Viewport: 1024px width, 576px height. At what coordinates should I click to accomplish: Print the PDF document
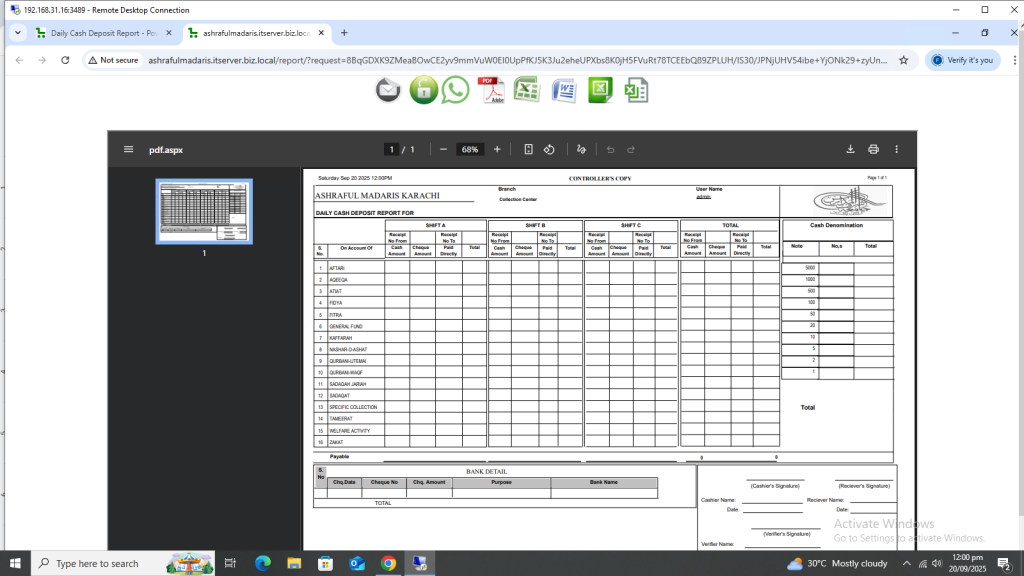(873, 150)
